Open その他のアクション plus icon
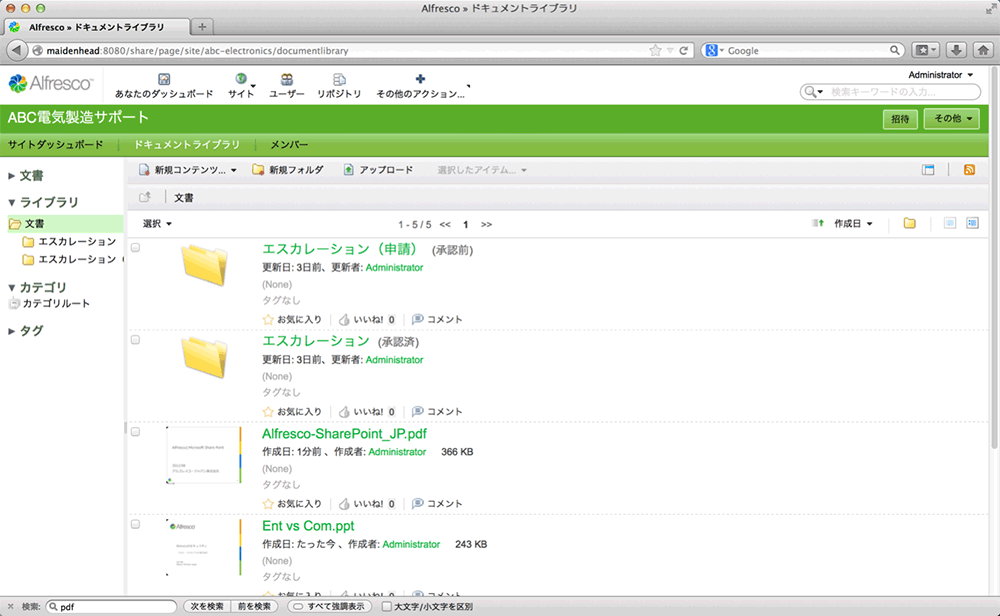The image size is (1000, 616). [420, 79]
